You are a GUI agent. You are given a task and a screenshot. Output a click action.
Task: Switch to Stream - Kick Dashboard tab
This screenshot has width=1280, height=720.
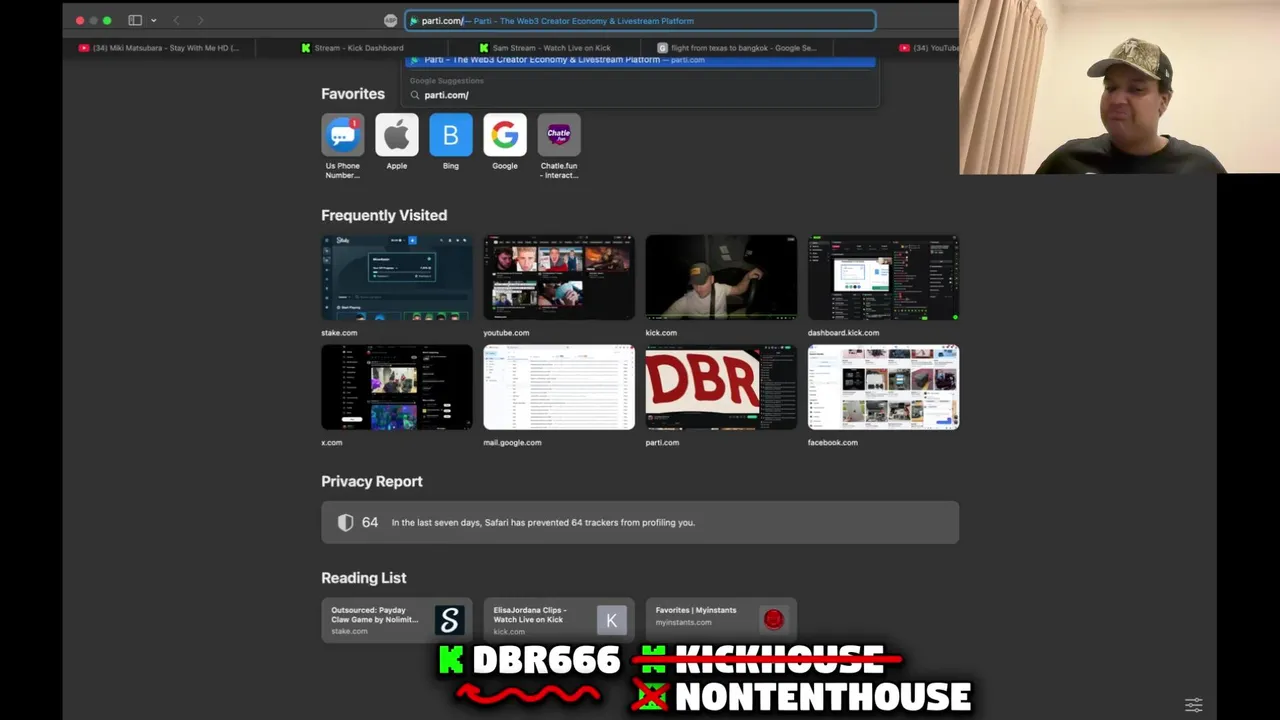[x=352, y=48]
